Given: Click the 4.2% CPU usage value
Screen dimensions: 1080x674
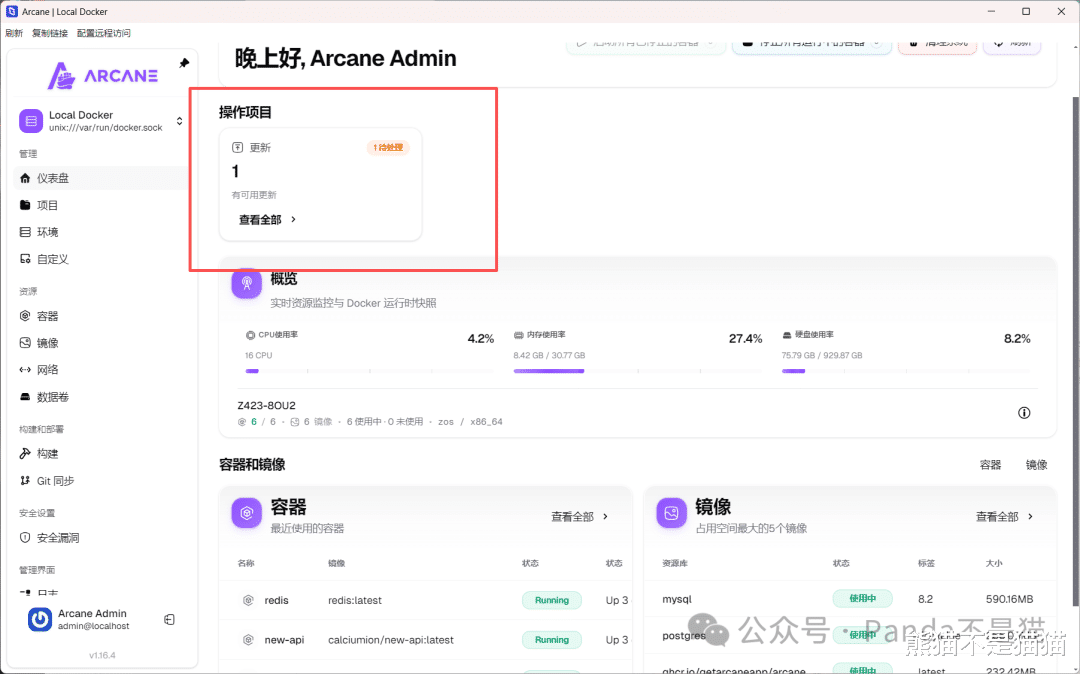Looking at the screenshot, I should click(481, 339).
